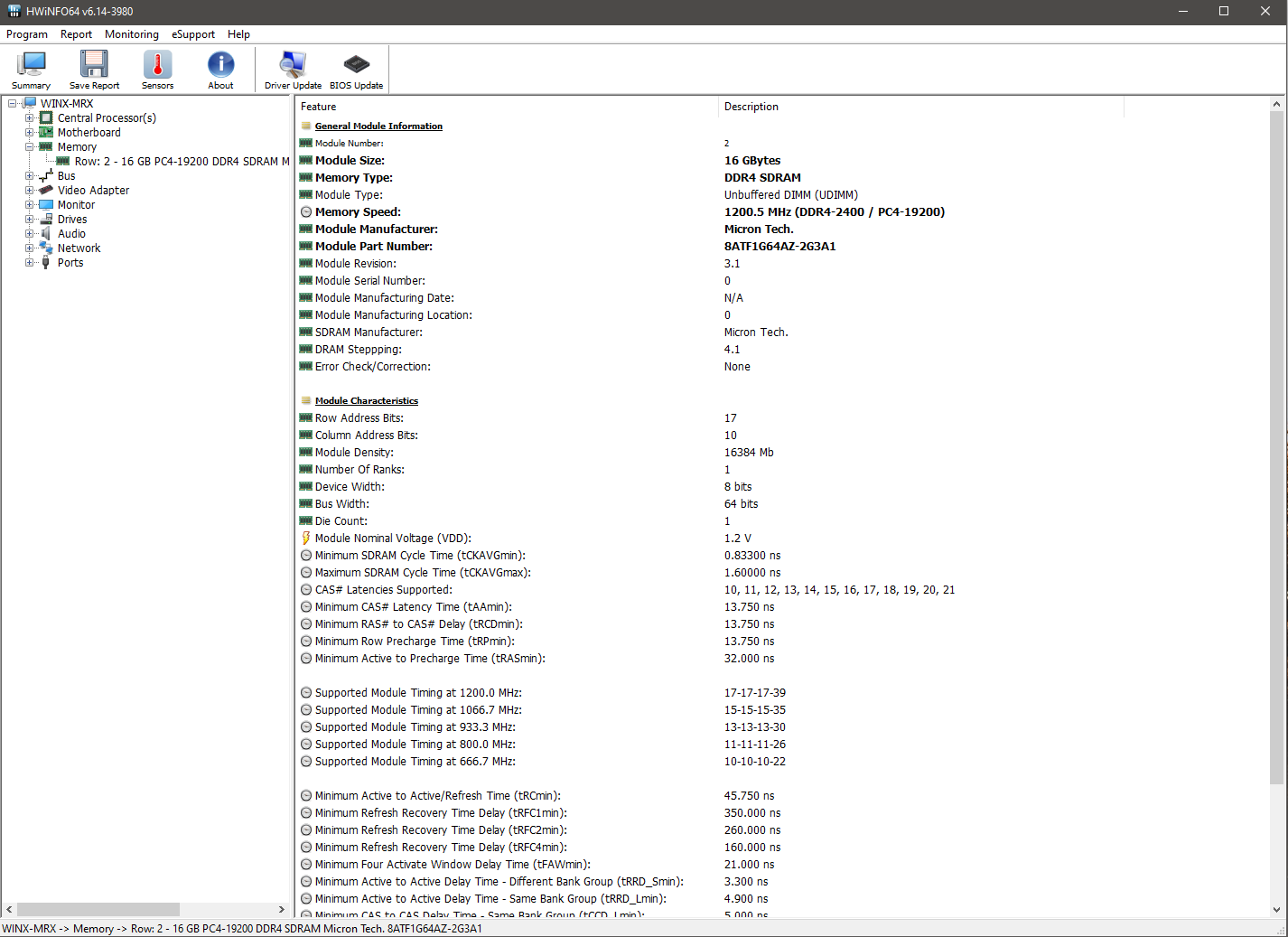This screenshot has width=1288, height=937.
Task: Open the eSupport menu
Action: pos(193,34)
